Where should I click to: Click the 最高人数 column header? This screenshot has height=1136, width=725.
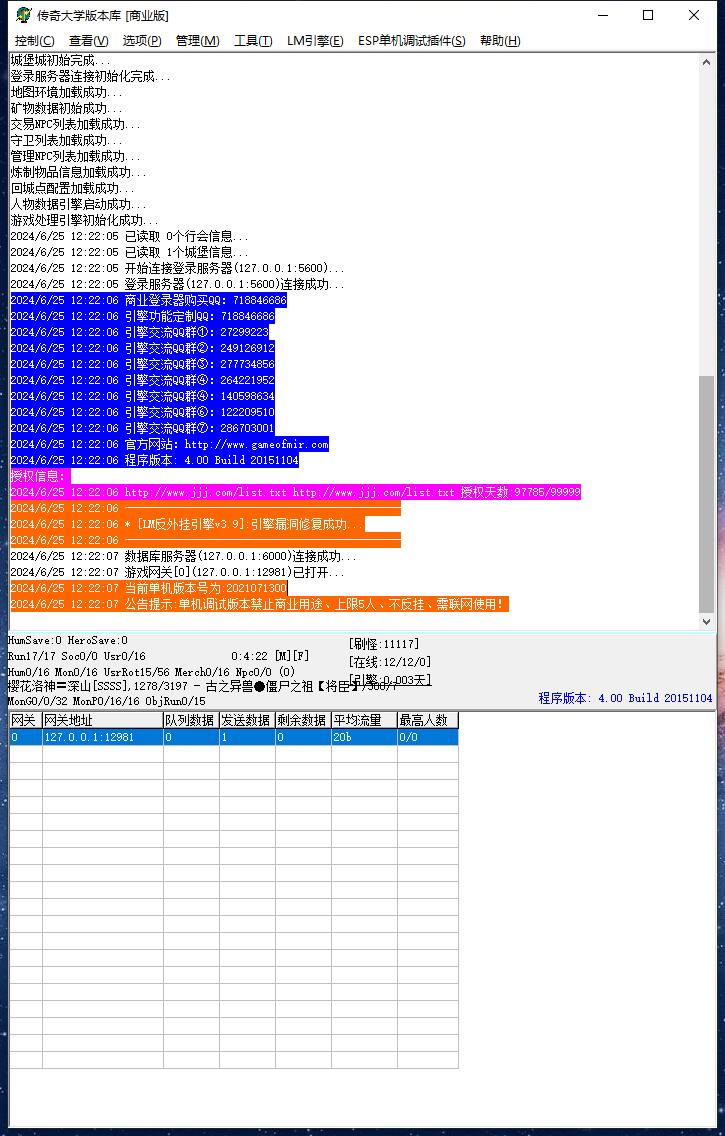426,720
